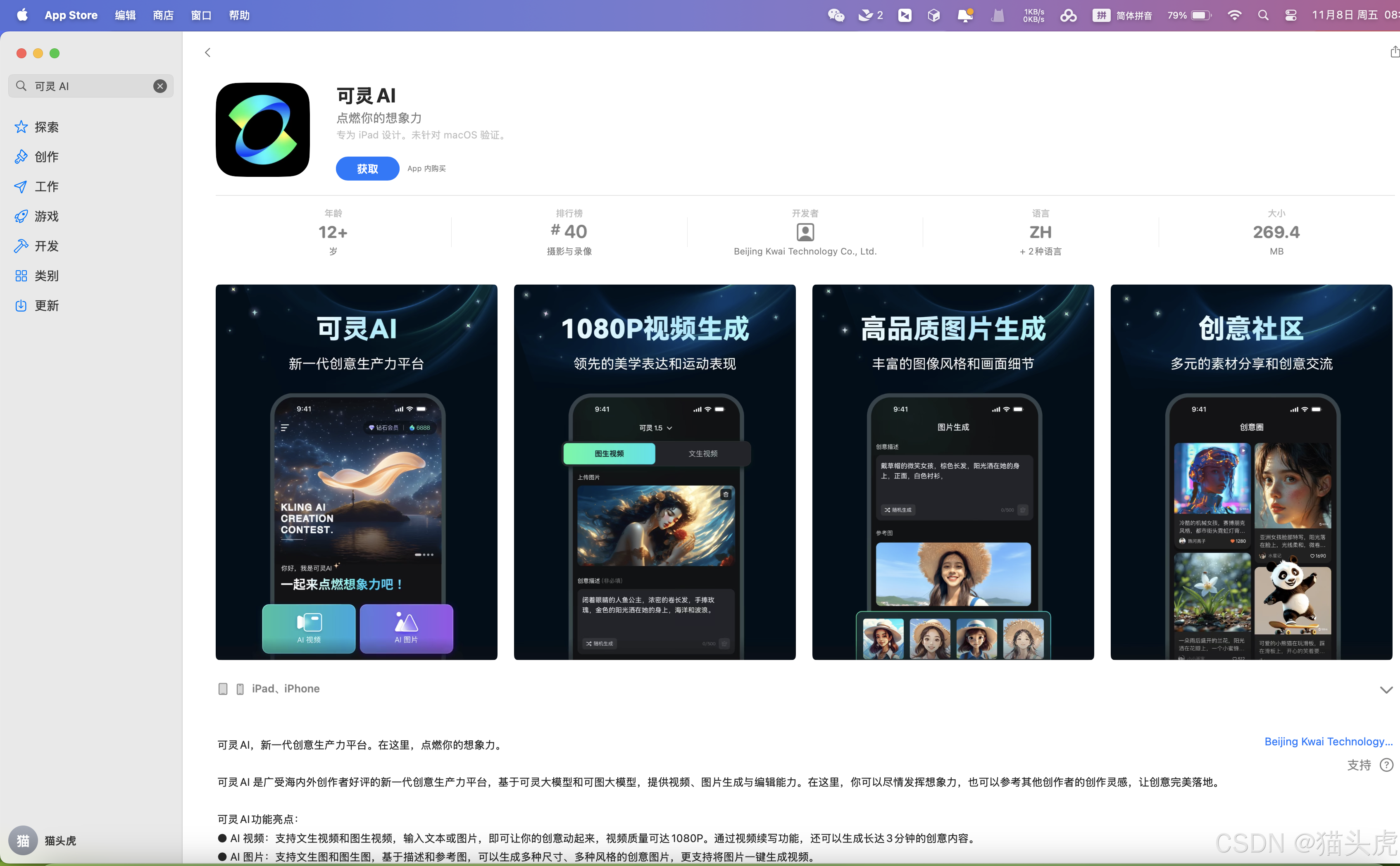Image resolution: width=1400 pixels, height=866 pixels.
Task: Click the 12+ age rating
Action: (x=333, y=232)
